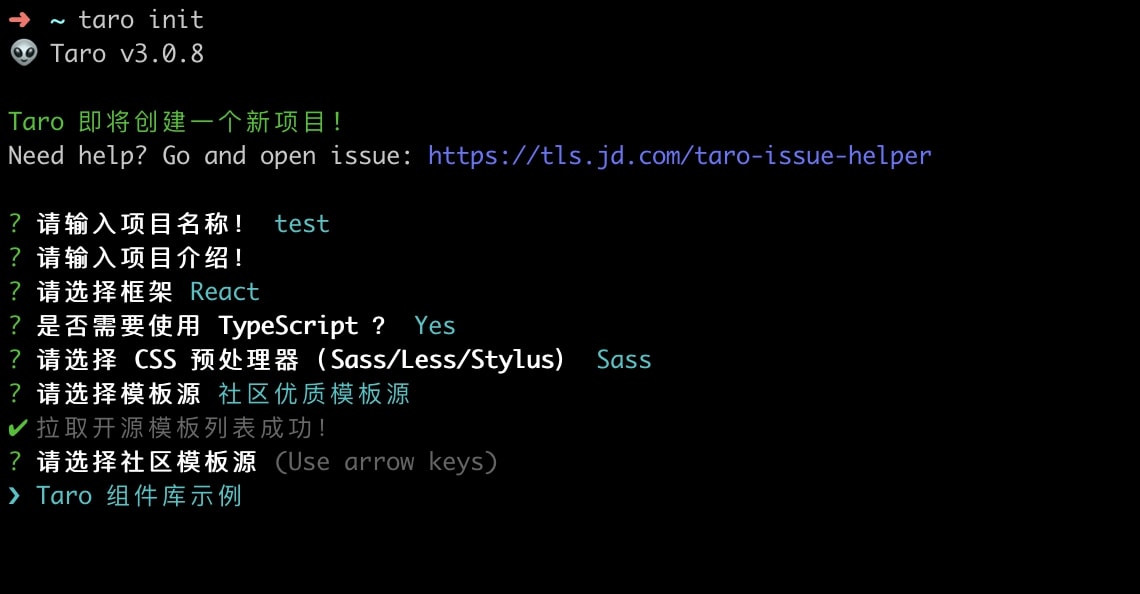Click the question mark before 请输入项目名称
Viewport: 1140px width, 594px height.
coord(15,224)
